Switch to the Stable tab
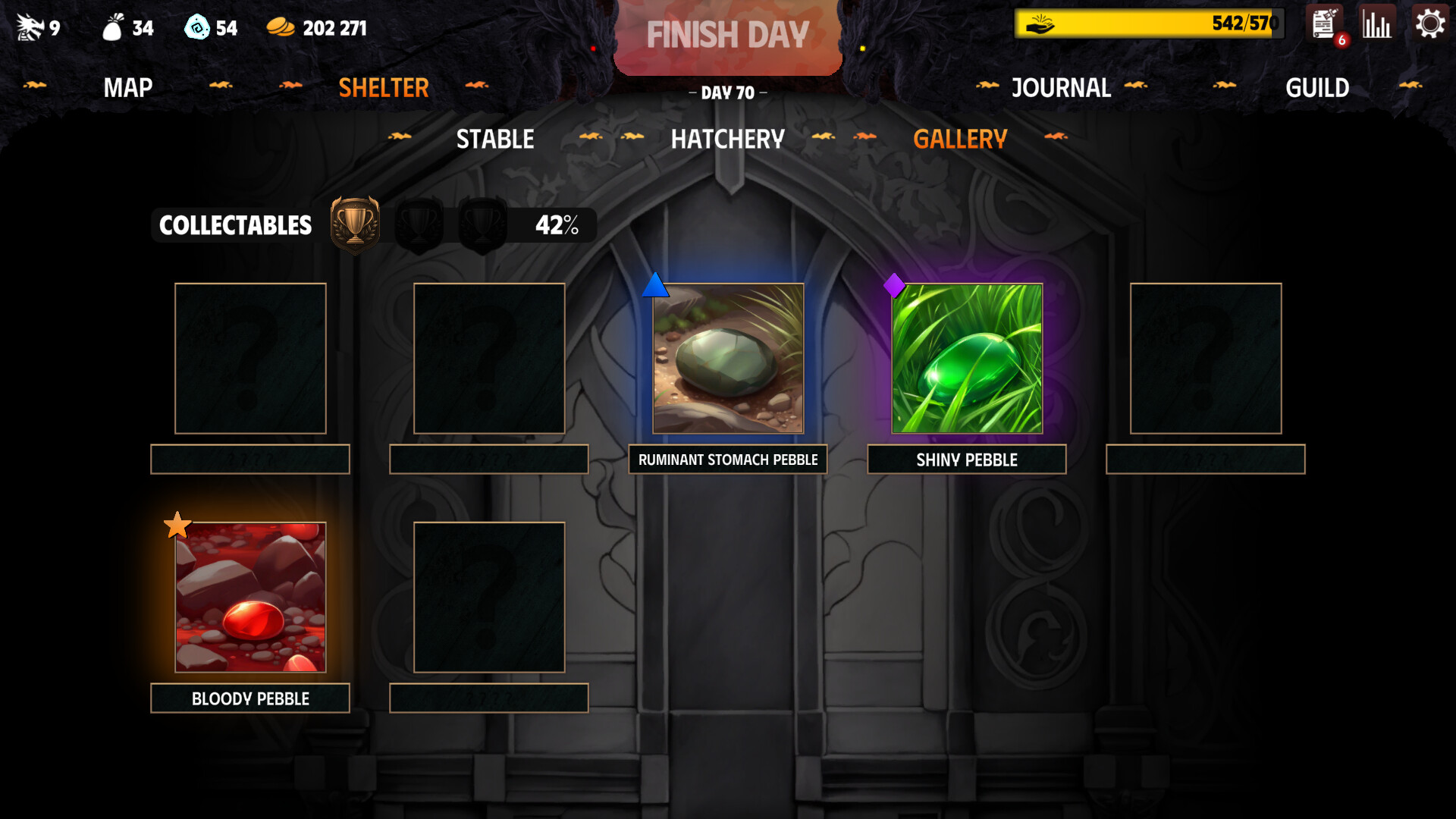Image resolution: width=1456 pixels, height=819 pixels. pyautogui.click(x=495, y=140)
